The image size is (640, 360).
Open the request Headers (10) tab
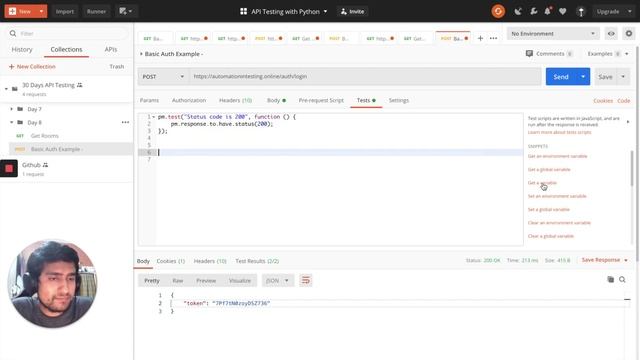(x=236, y=100)
